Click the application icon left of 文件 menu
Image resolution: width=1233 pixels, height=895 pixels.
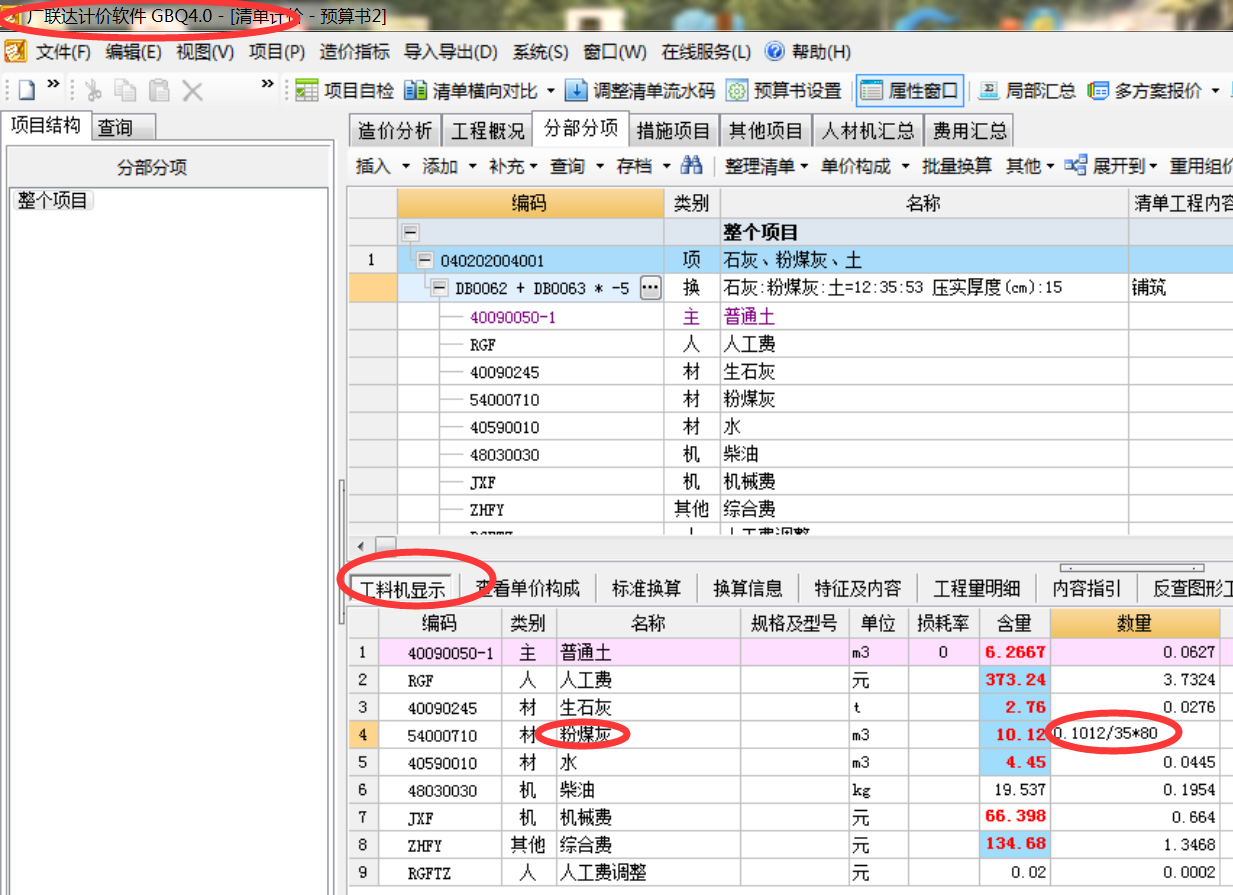tap(14, 51)
